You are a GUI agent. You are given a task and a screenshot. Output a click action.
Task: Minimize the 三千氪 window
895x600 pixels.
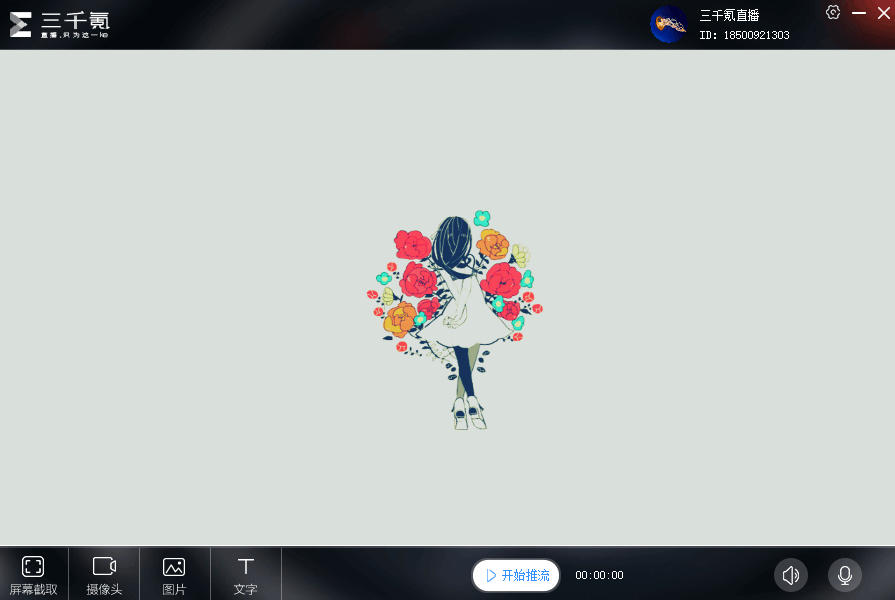click(859, 13)
